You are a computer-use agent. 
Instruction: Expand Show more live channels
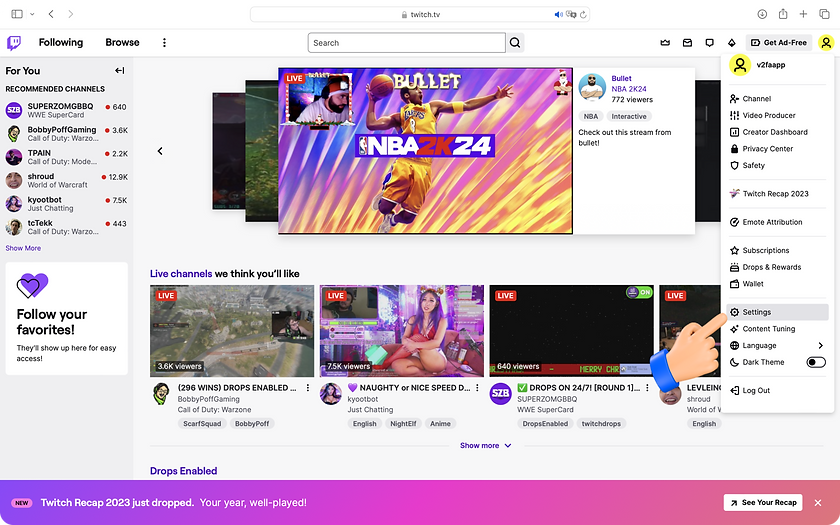(485, 446)
